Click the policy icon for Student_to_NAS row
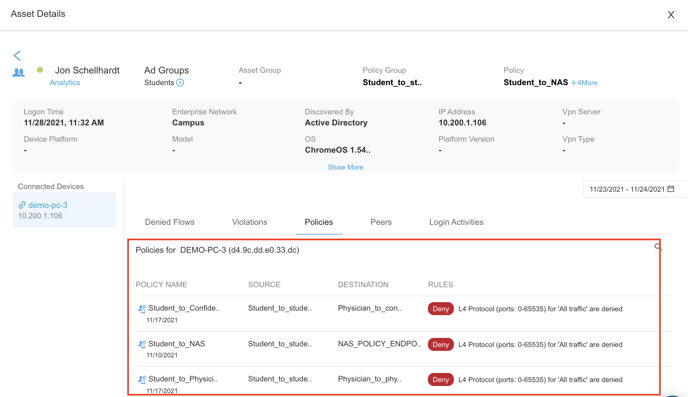Image resolution: width=688 pixels, height=397 pixels. pos(142,344)
